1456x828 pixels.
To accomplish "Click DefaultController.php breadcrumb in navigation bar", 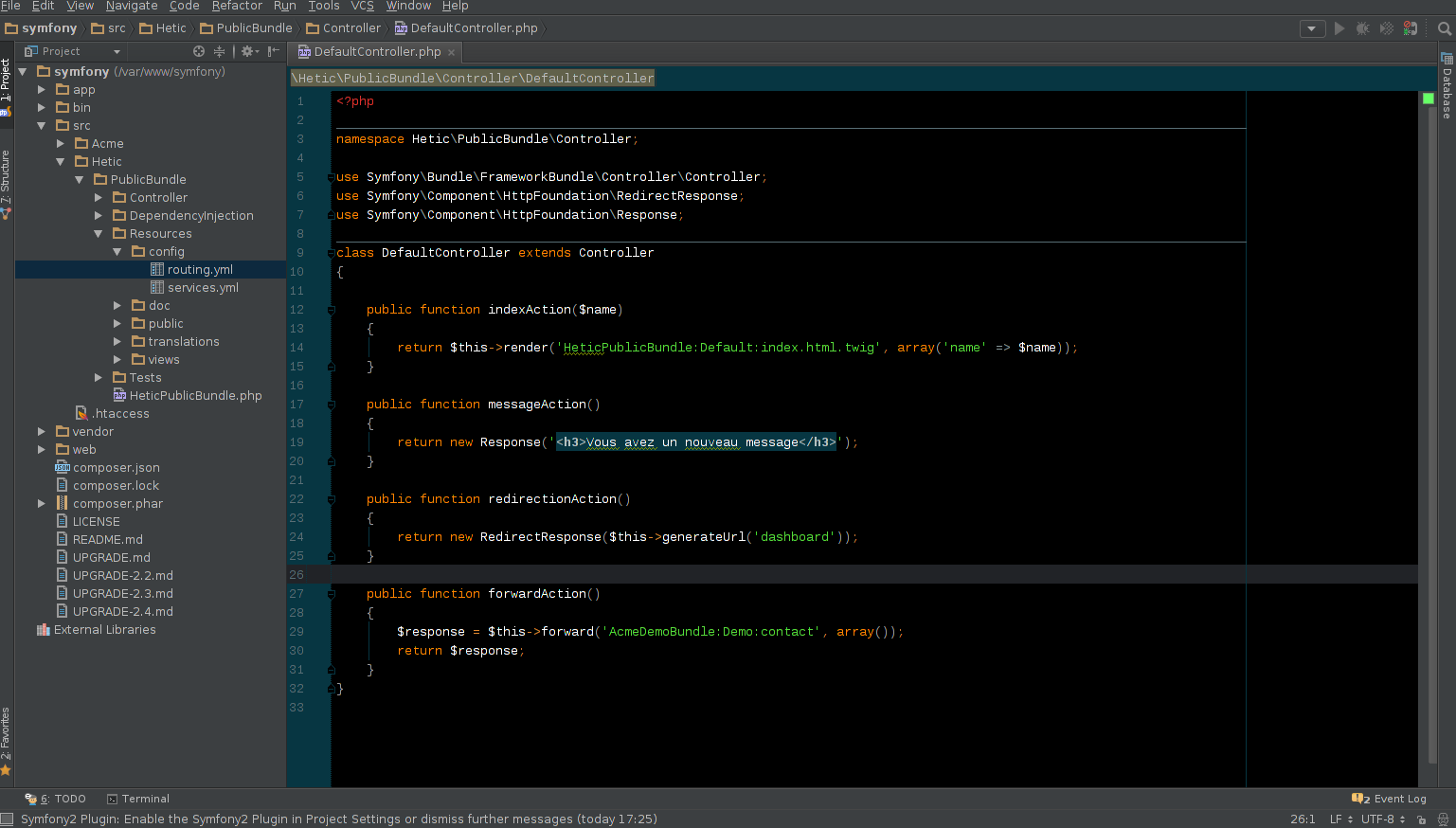I will pyautogui.click(x=466, y=28).
